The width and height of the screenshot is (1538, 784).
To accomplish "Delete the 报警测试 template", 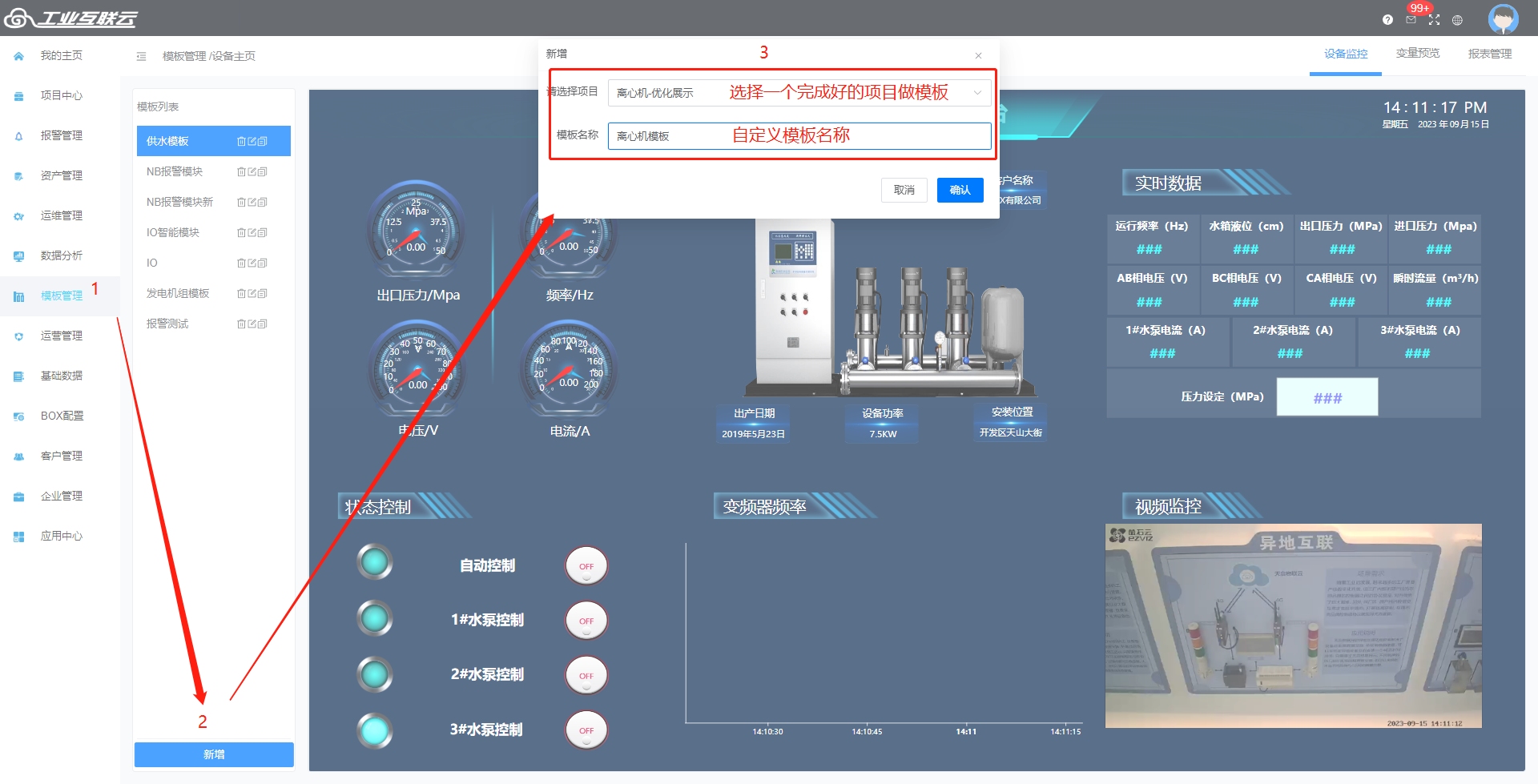I will 241,324.
